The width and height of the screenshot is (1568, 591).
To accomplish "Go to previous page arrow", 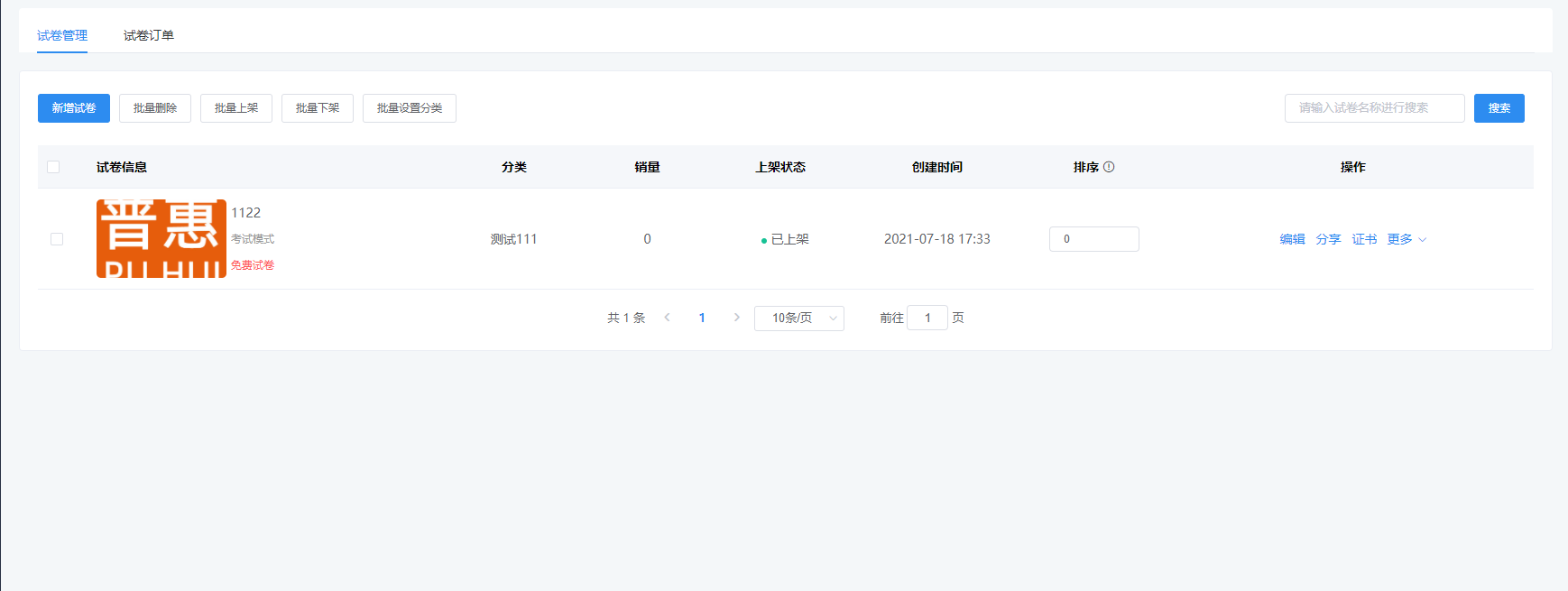I will tap(667, 318).
